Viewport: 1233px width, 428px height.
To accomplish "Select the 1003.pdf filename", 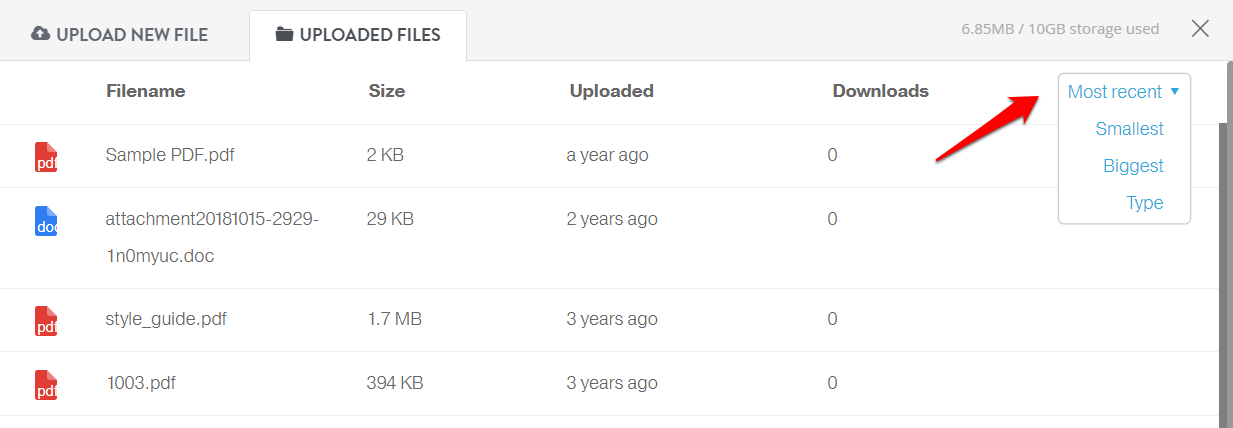I will click(x=141, y=383).
